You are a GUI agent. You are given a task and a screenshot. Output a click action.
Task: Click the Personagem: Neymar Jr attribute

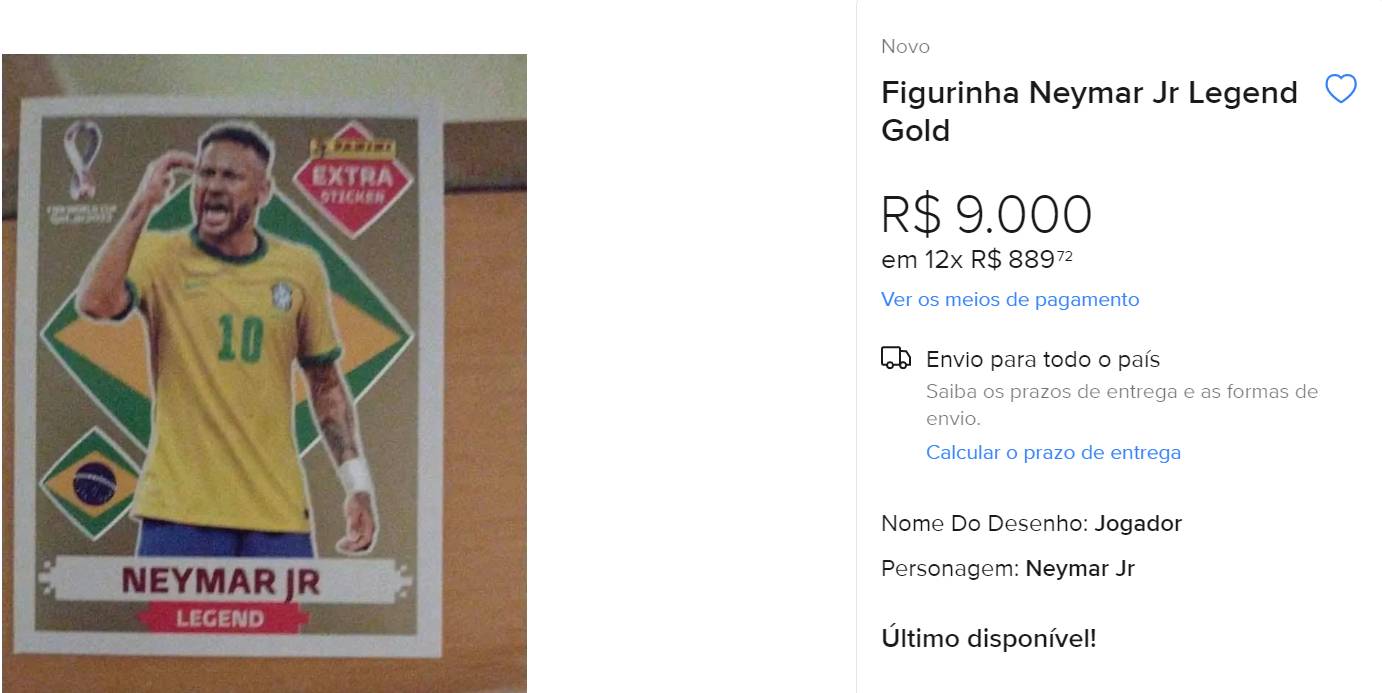click(1008, 569)
